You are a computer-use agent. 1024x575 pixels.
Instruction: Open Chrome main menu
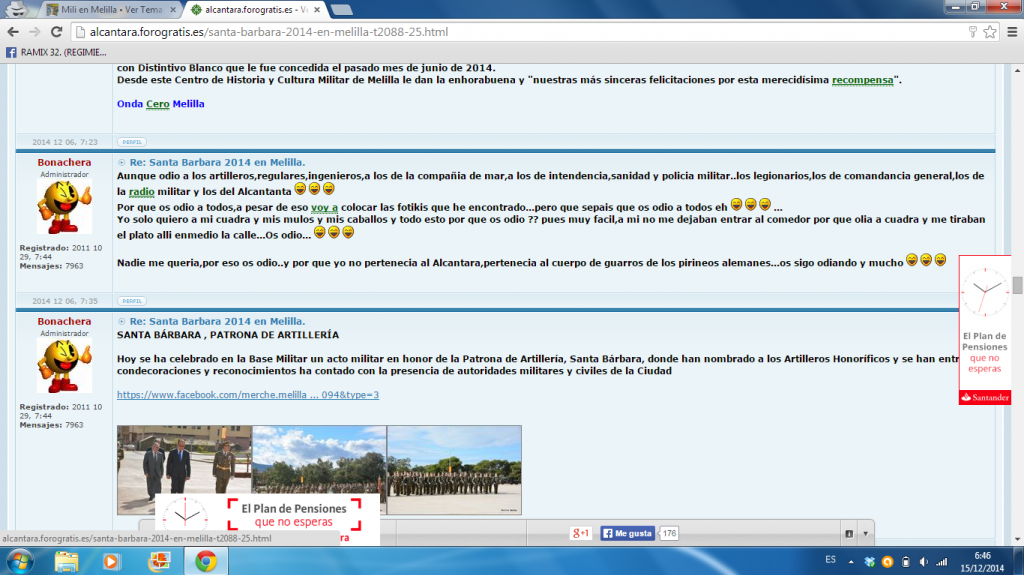[1012, 31]
